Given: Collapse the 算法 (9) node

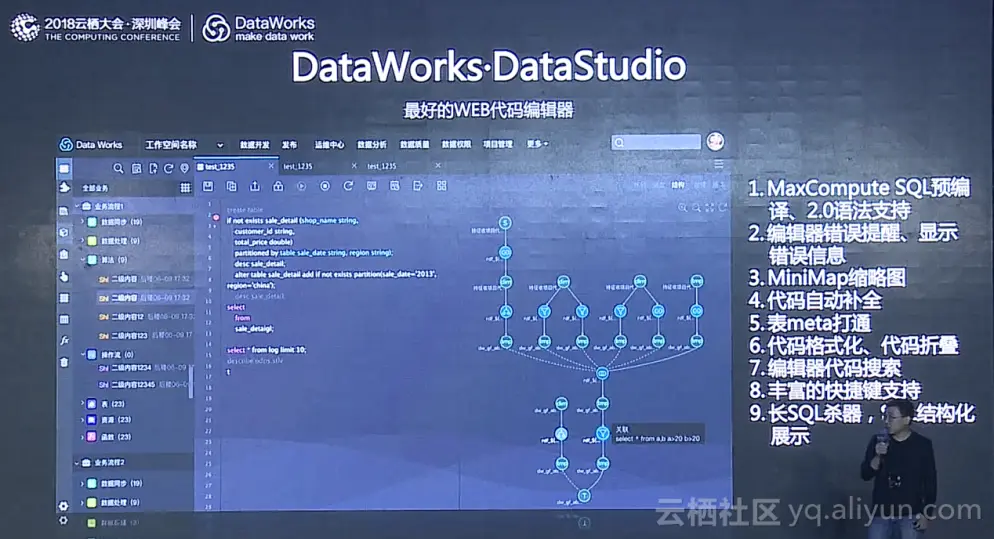Looking at the screenshot, I should pyautogui.click(x=82, y=259).
